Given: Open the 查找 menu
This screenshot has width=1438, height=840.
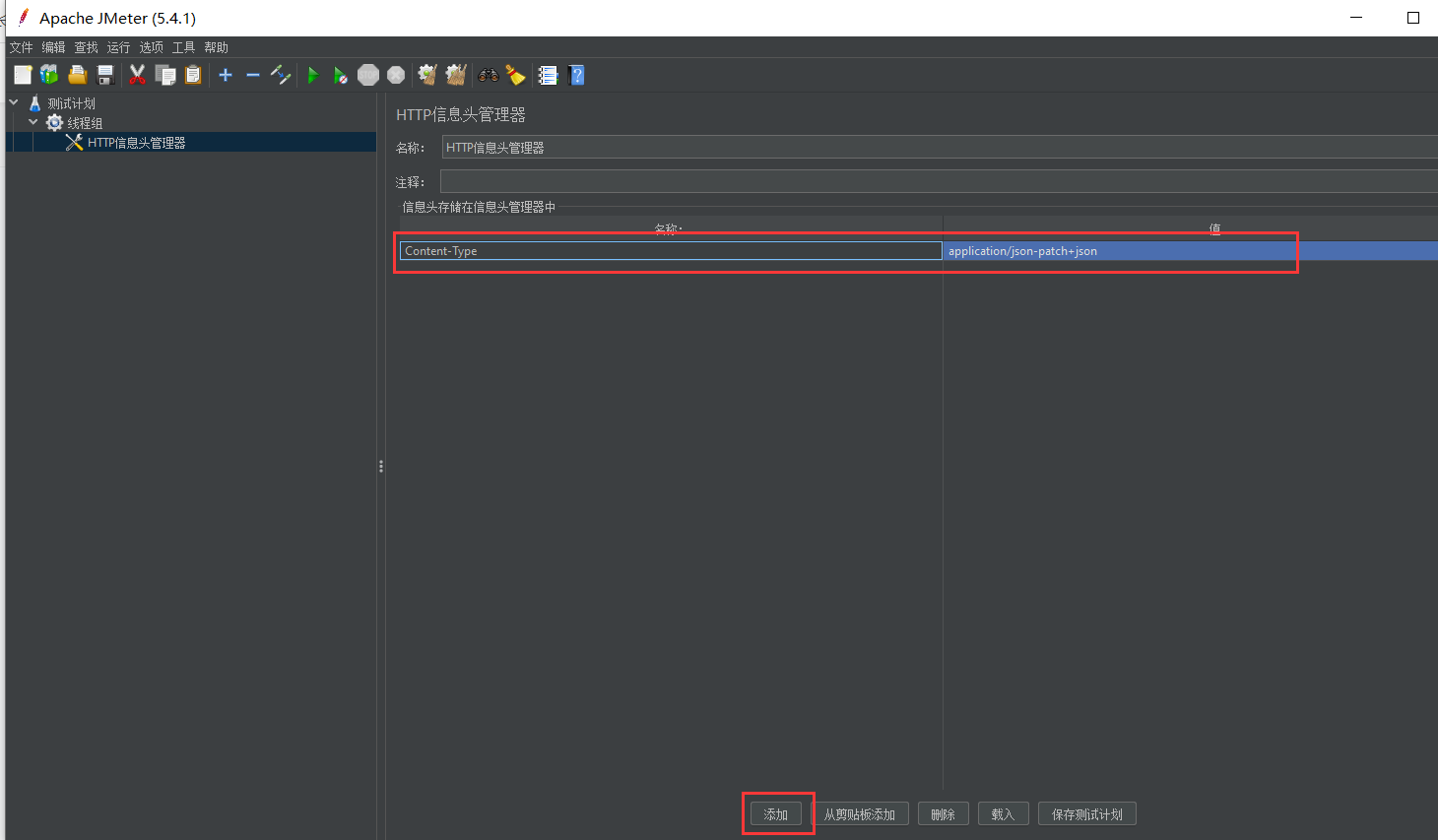Looking at the screenshot, I should [x=86, y=47].
